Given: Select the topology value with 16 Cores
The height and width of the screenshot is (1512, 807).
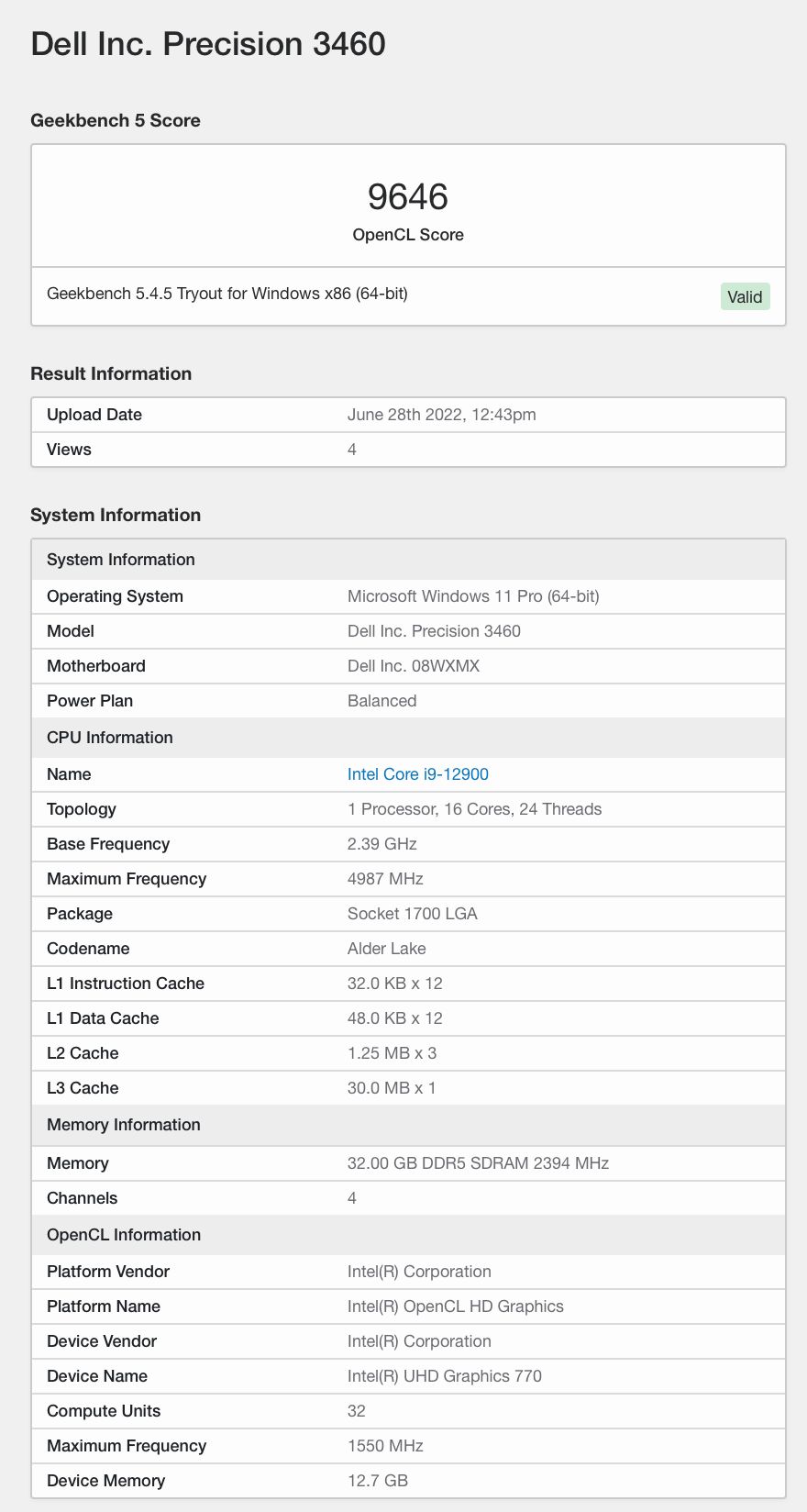Looking at the screenshot, I should 474,809.
